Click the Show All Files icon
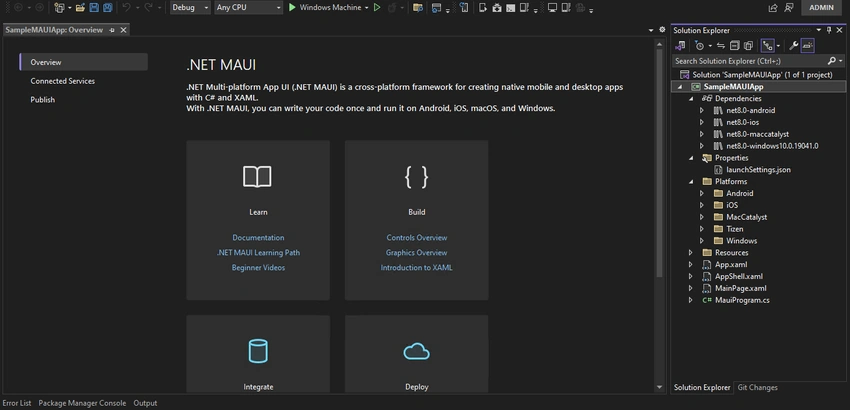850x410 pixels. click(749, 46)
